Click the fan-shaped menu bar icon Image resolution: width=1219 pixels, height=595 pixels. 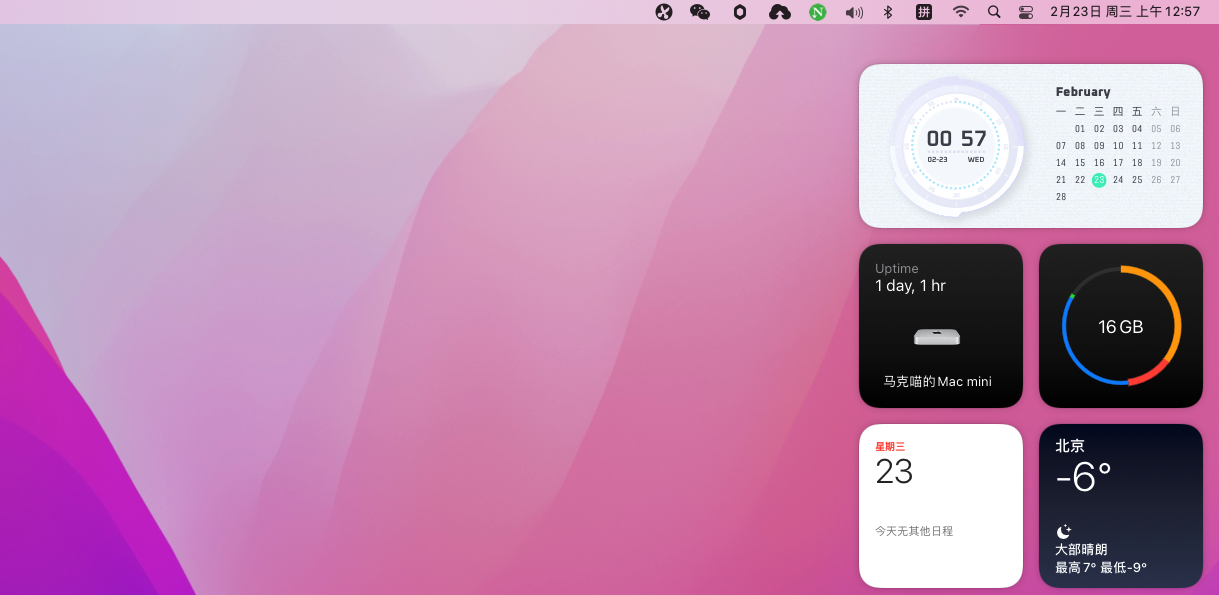tap(664, 12)
